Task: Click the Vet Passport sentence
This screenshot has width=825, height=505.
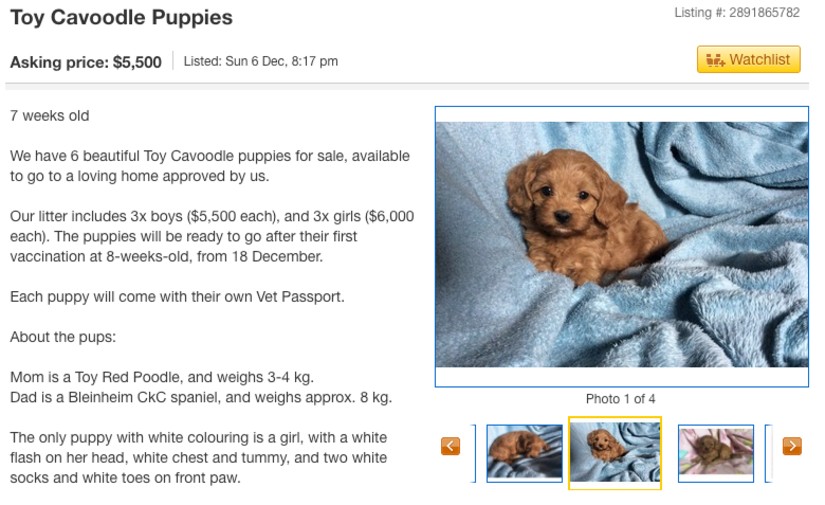Action: coord(177,297)
